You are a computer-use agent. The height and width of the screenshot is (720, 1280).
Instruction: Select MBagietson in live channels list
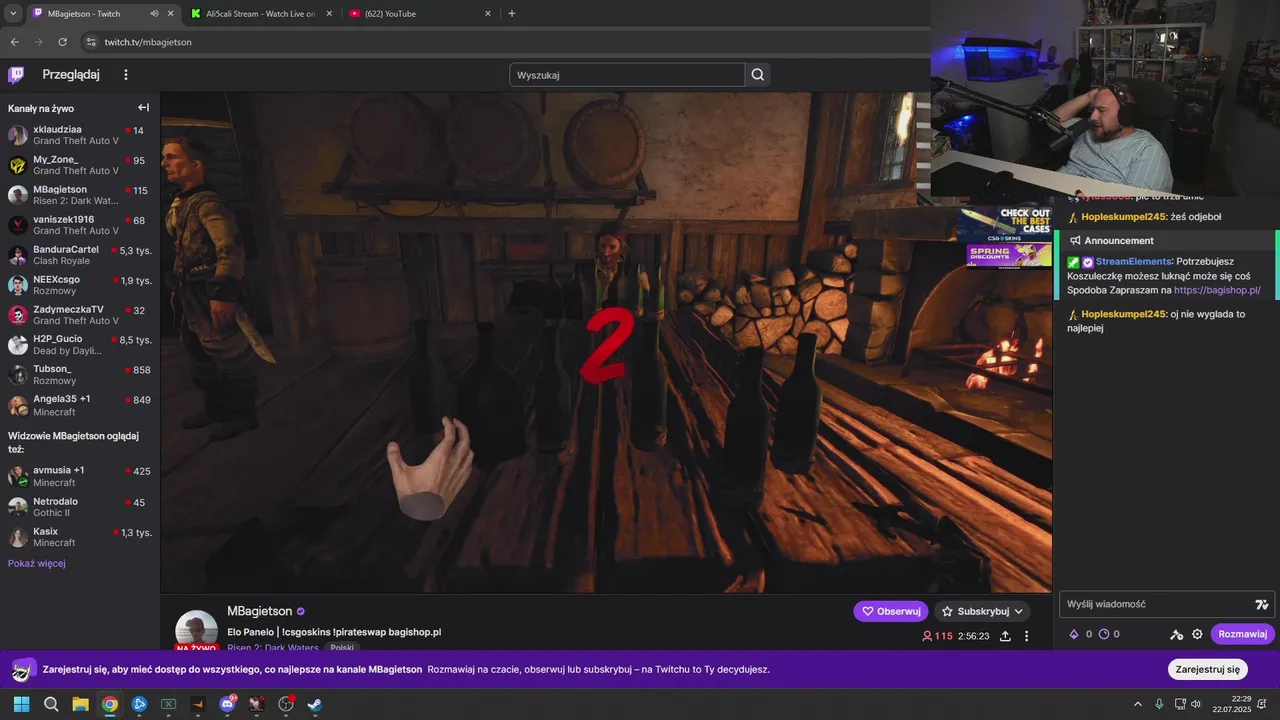pos(80,195)
